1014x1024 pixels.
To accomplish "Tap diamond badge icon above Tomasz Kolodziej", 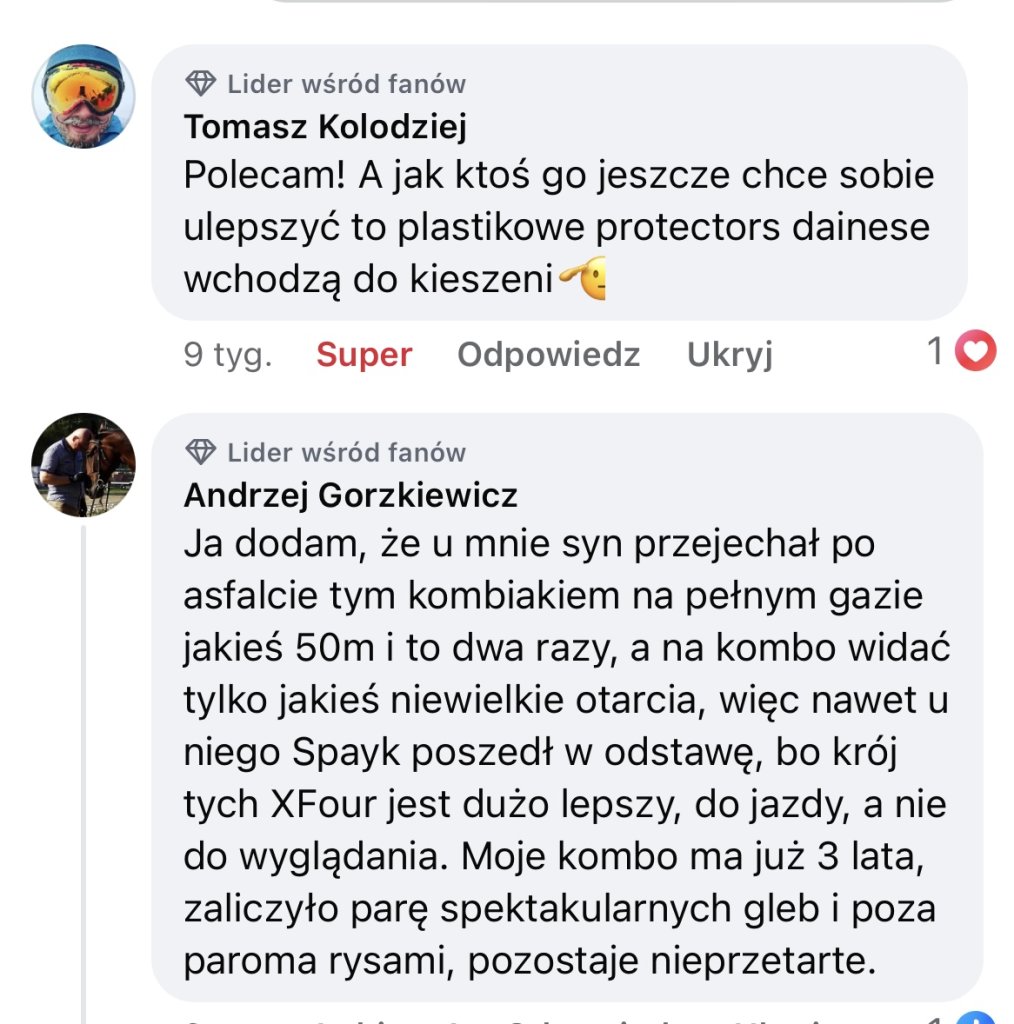I will tap(201, 84).
